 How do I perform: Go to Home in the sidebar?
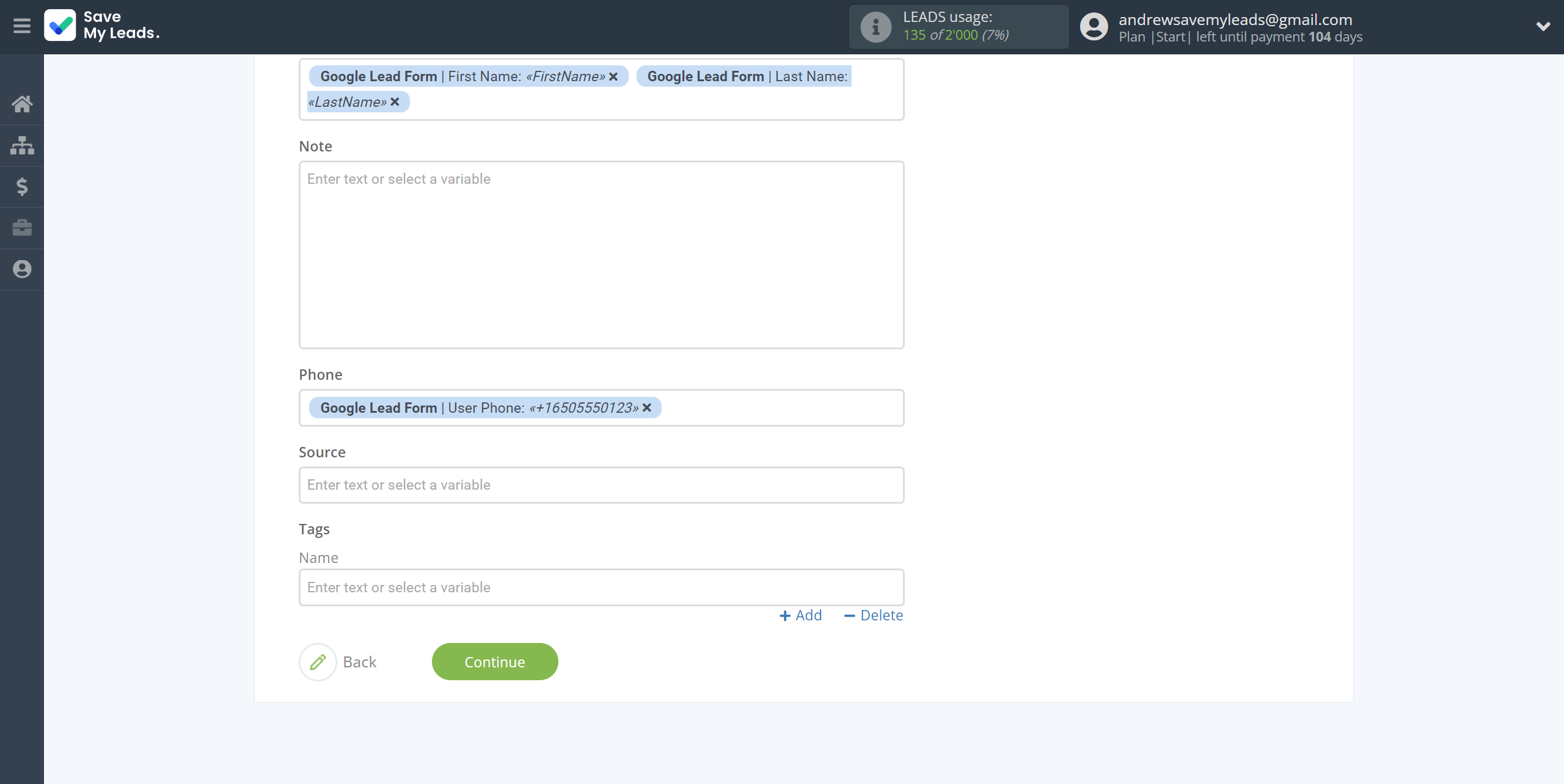[x=22, y=104]
